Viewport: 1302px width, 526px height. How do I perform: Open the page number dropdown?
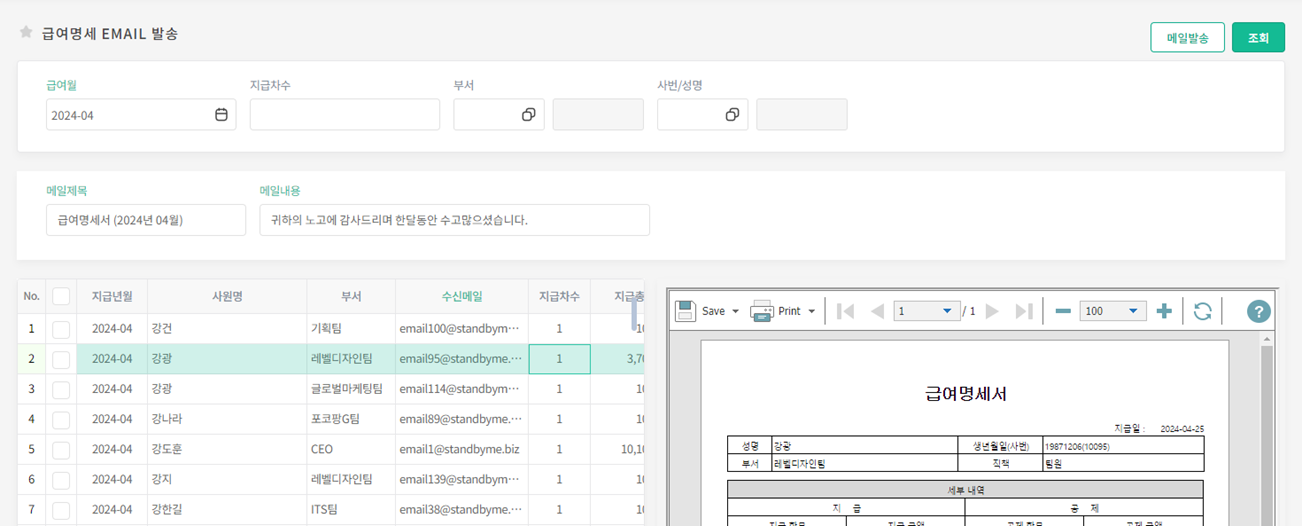point(946,311)
